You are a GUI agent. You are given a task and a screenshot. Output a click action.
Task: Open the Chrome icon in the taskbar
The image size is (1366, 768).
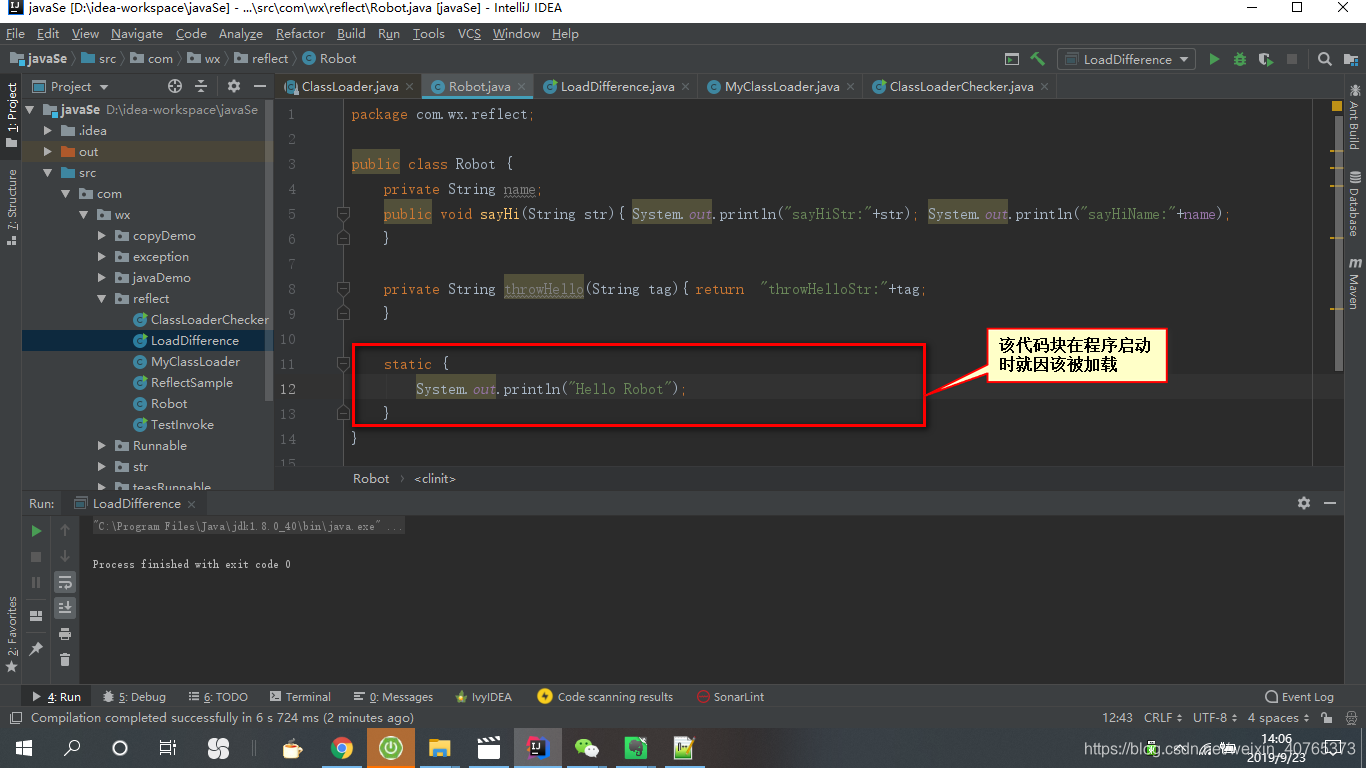342,747
